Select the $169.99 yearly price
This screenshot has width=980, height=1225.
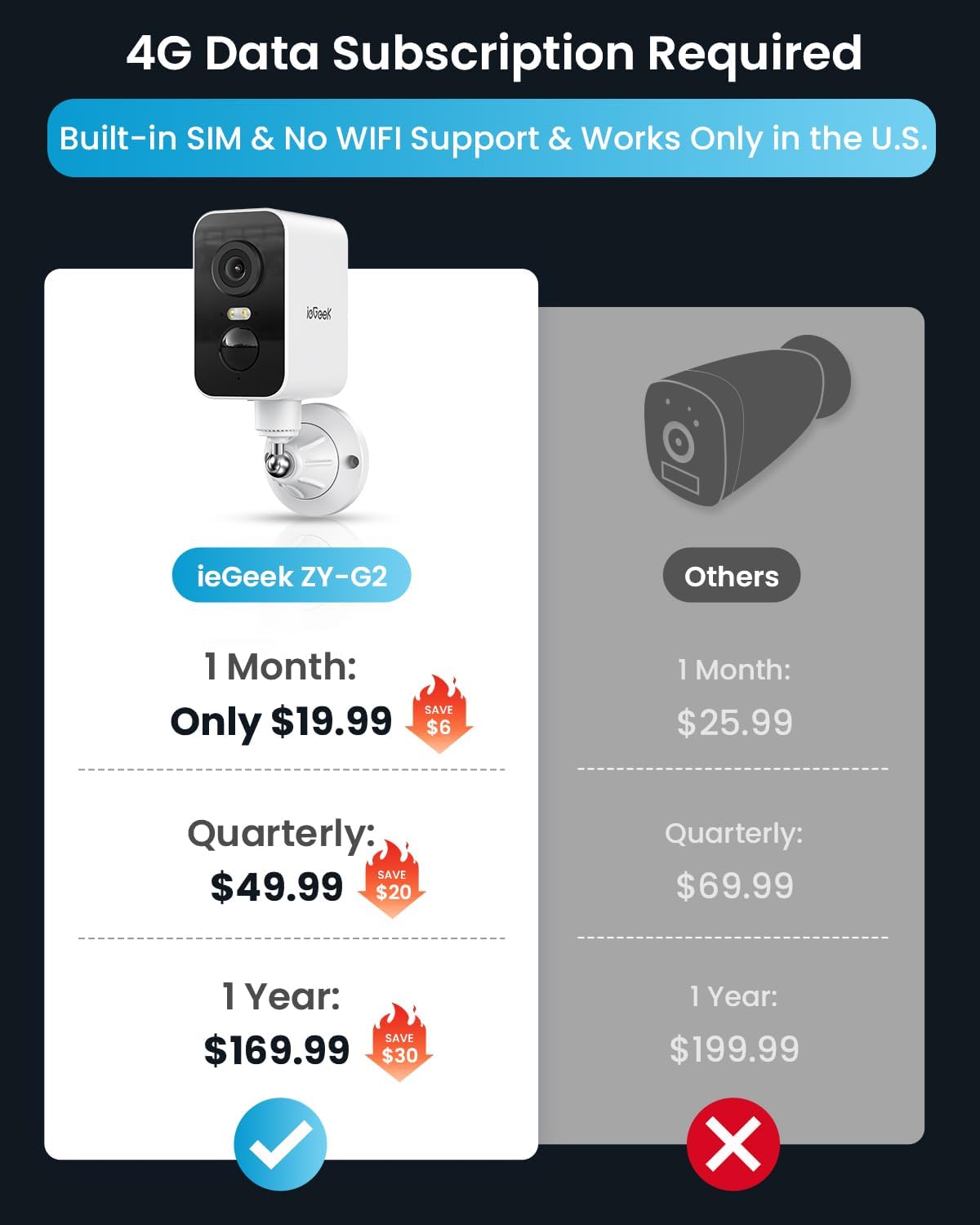coord(277,1050)
